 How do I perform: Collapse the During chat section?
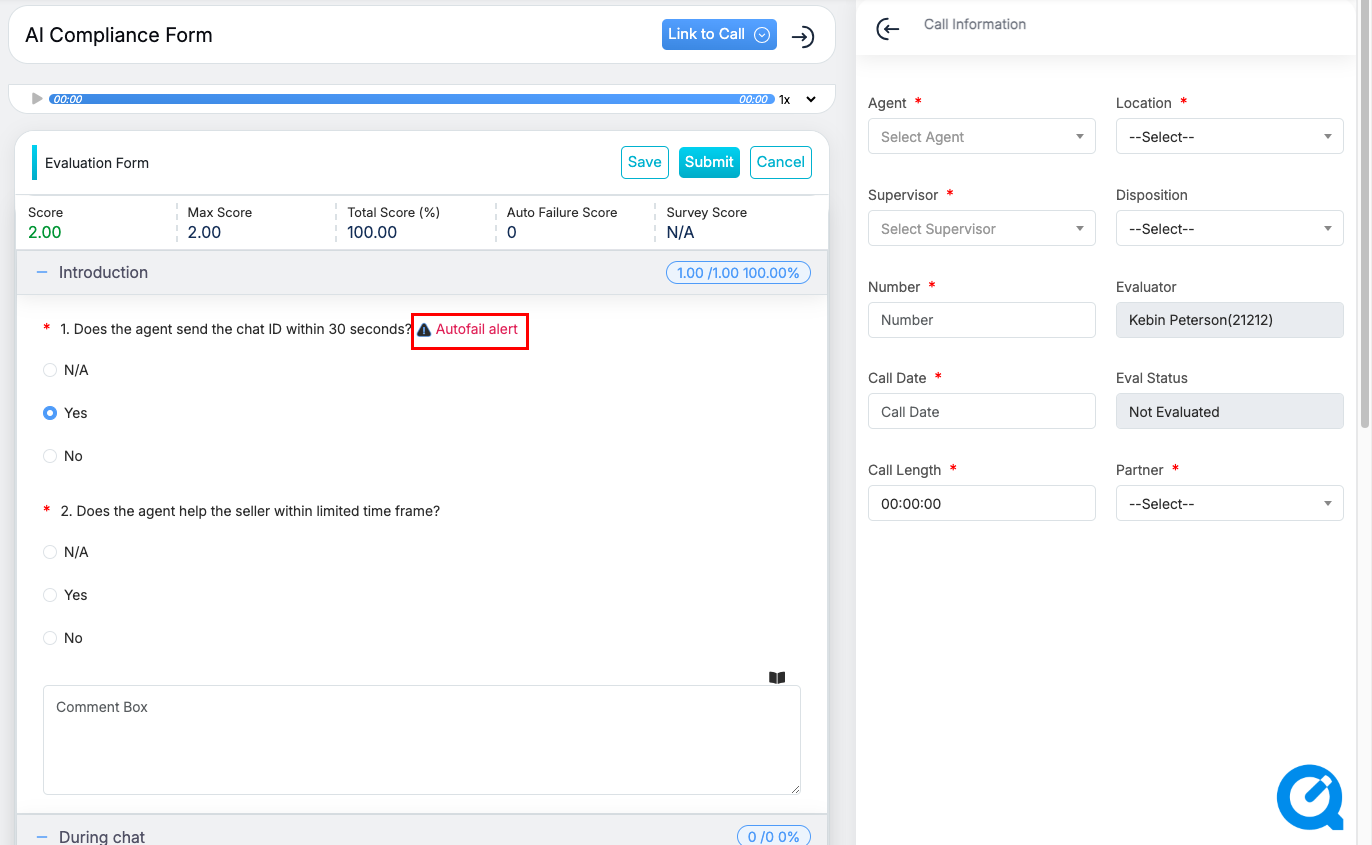(42, 836)
